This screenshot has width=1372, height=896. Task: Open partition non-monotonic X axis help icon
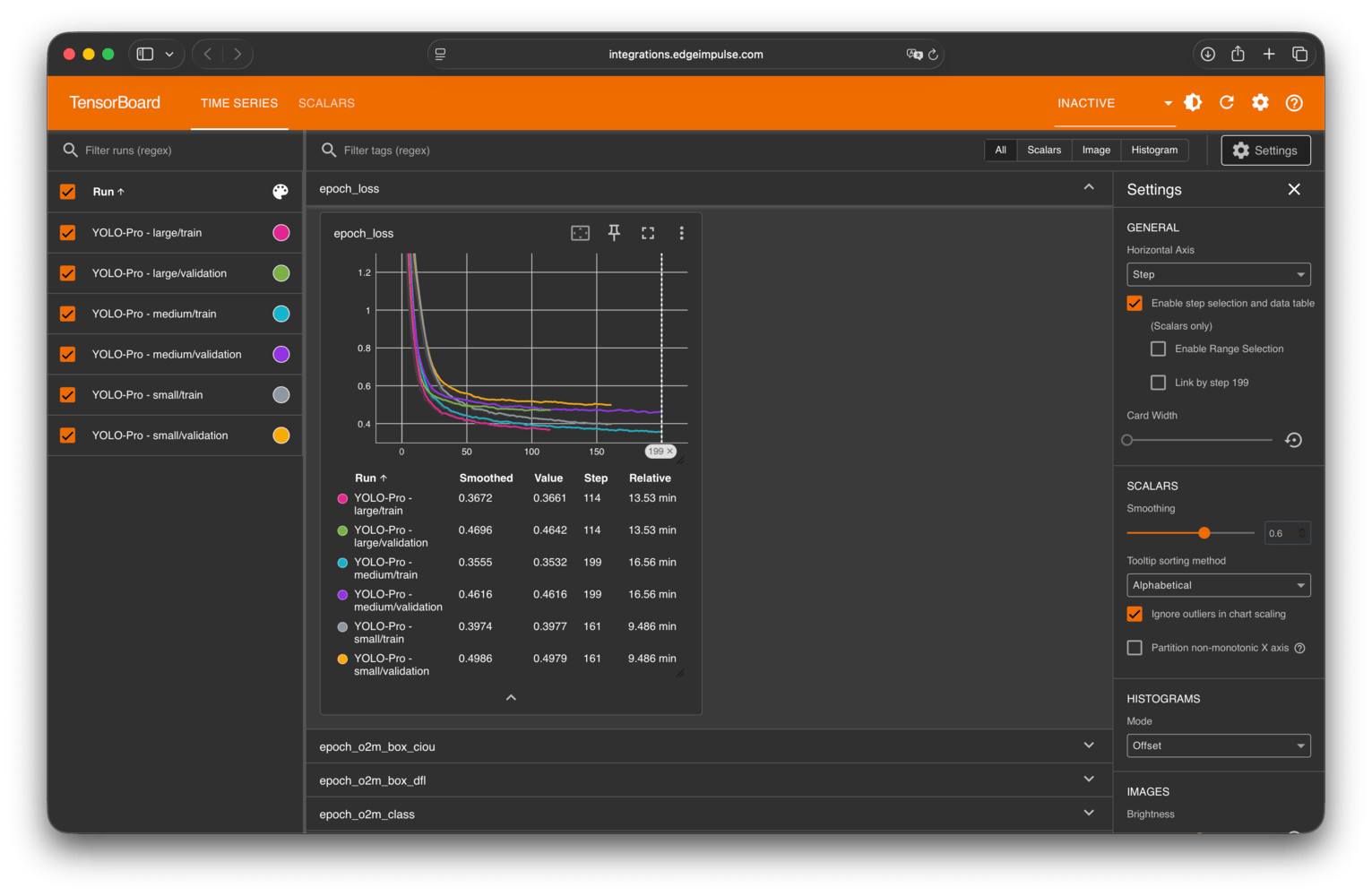pyautogui.click(x=1299, y=648)
